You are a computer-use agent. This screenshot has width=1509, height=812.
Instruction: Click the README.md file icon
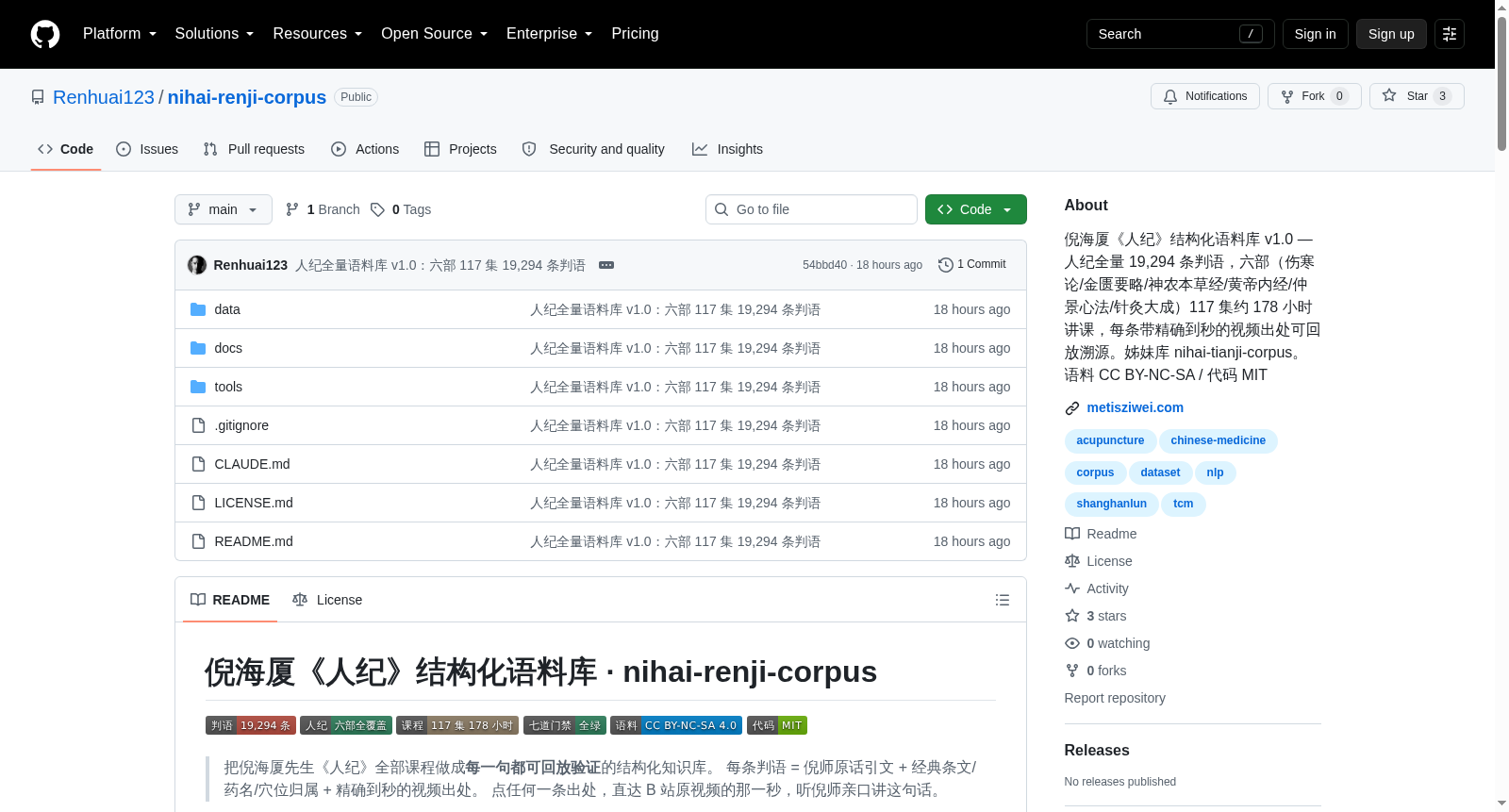click(198, 541)
